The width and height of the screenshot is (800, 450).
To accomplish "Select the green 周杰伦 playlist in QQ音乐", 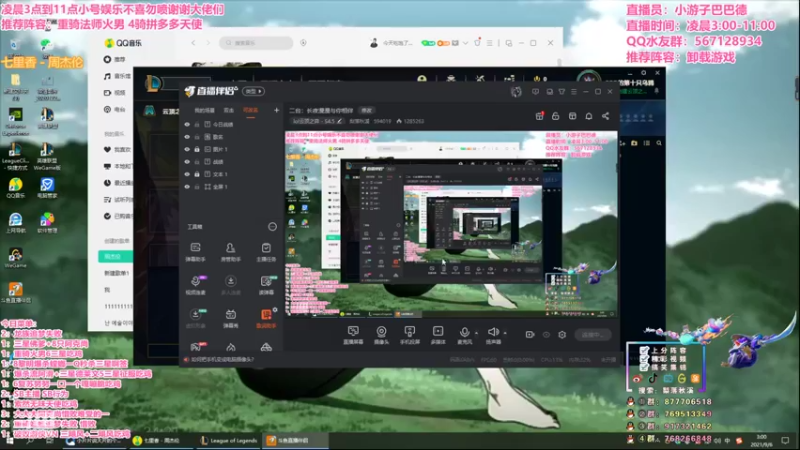I will (x=115, y=256).
